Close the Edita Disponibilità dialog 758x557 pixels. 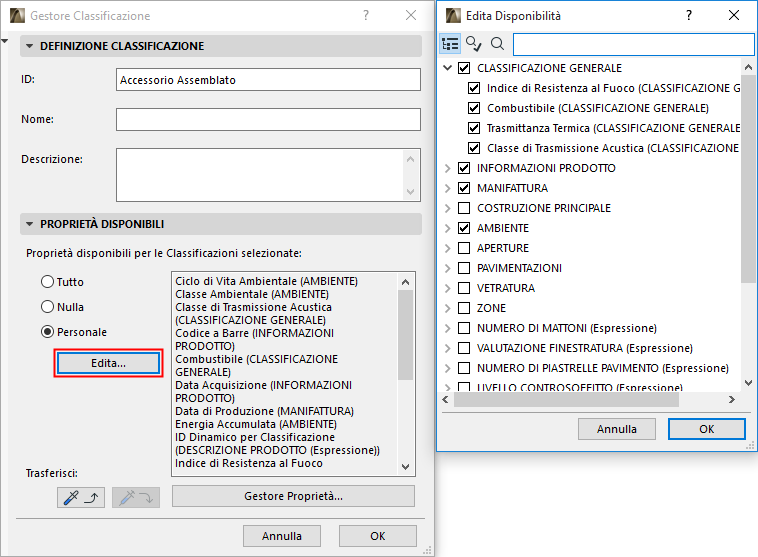click(x=734, y=15)
